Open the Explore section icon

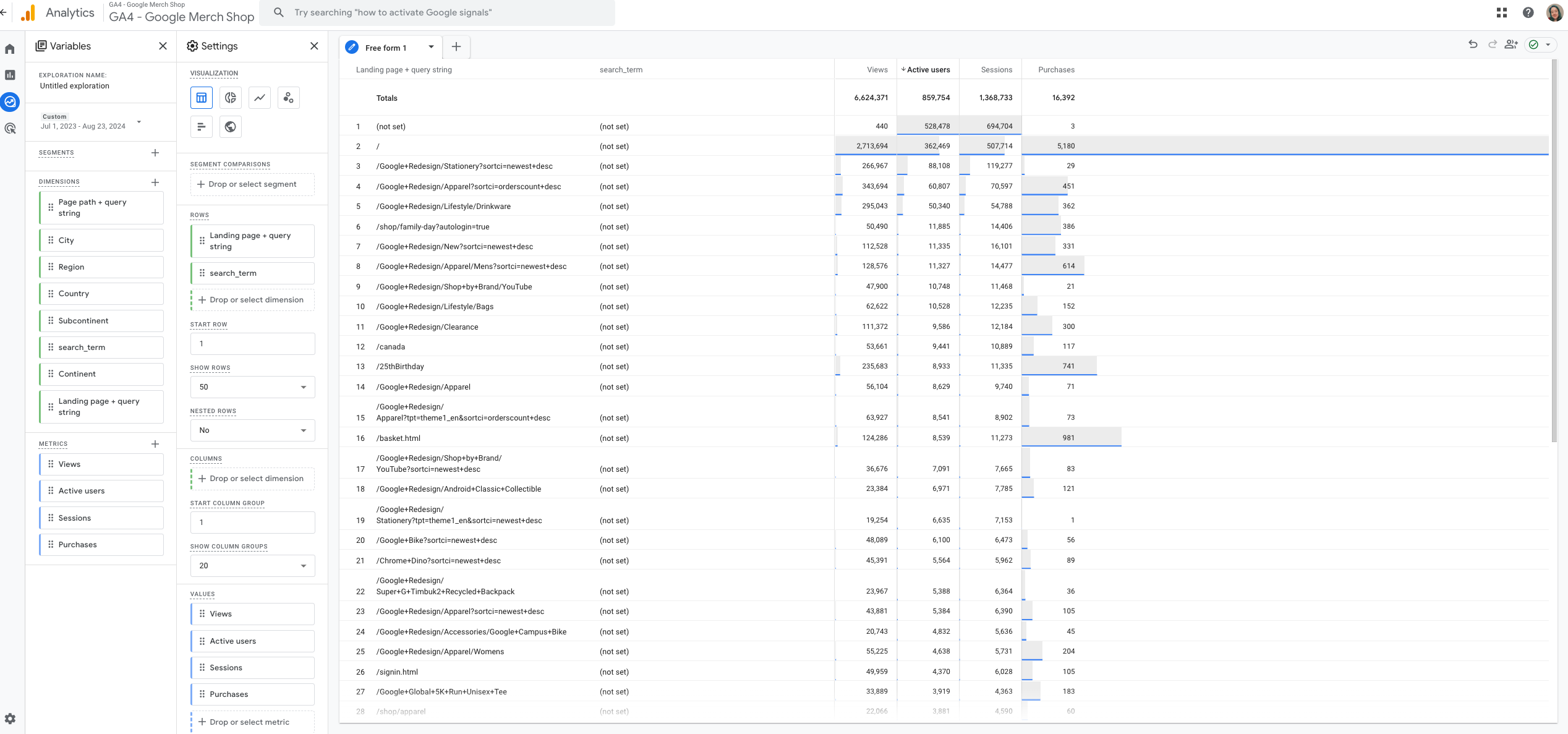pos(10,102)
